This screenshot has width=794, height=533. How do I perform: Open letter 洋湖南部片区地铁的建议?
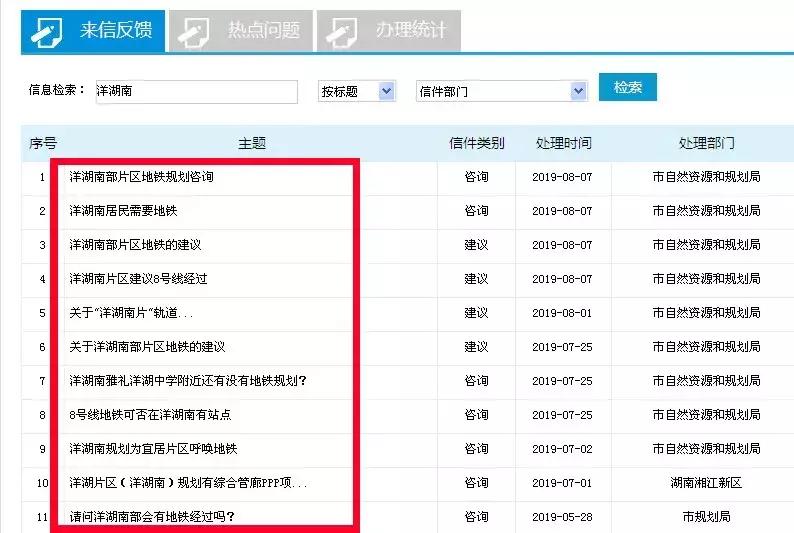tap(135, 244)
